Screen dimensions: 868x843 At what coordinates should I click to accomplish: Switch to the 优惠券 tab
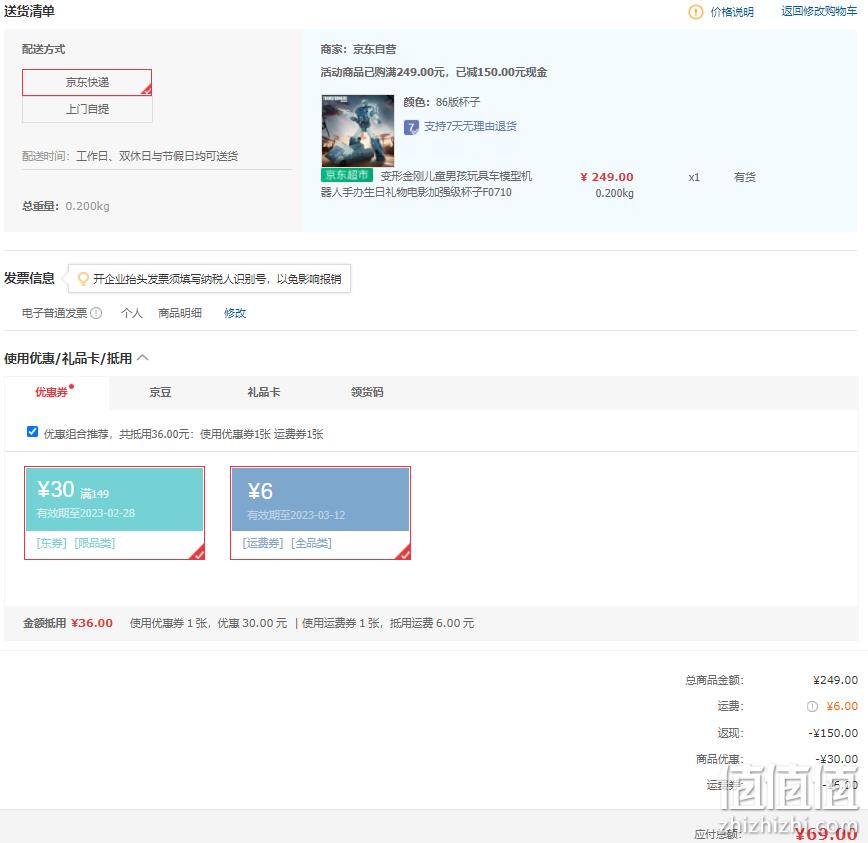pos(56,392)
